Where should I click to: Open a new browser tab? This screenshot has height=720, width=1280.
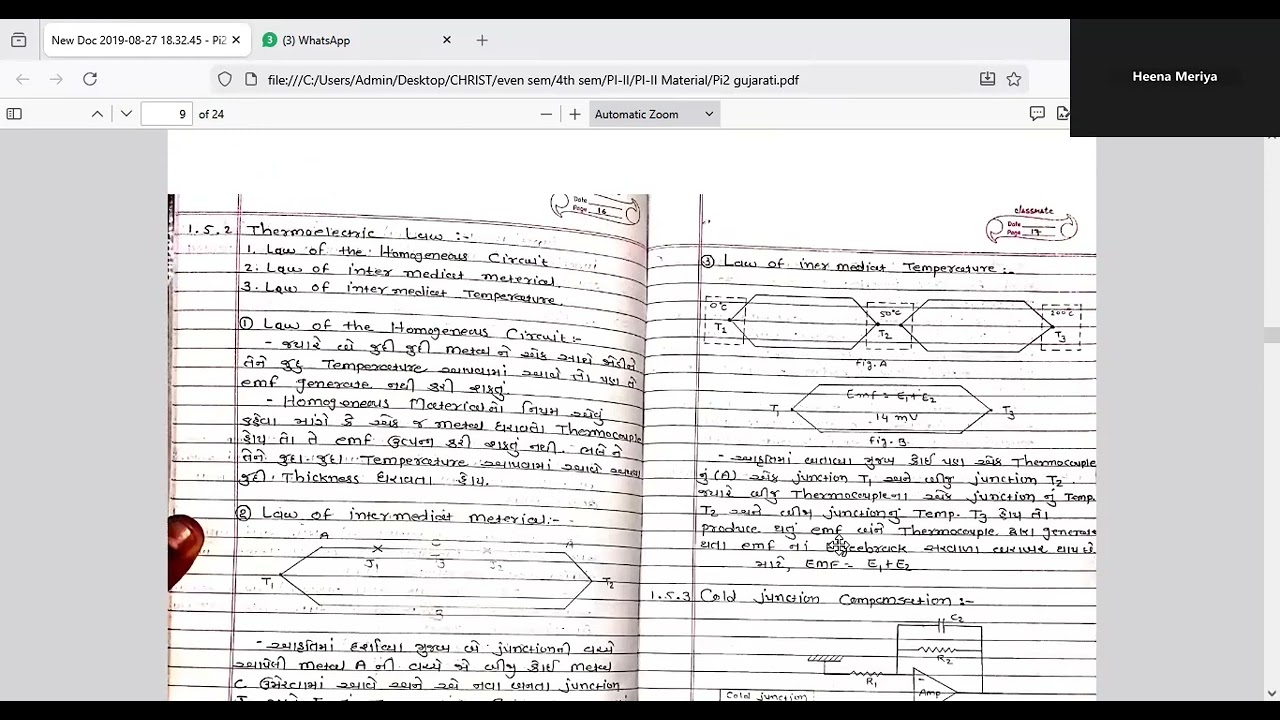[482, 40]
